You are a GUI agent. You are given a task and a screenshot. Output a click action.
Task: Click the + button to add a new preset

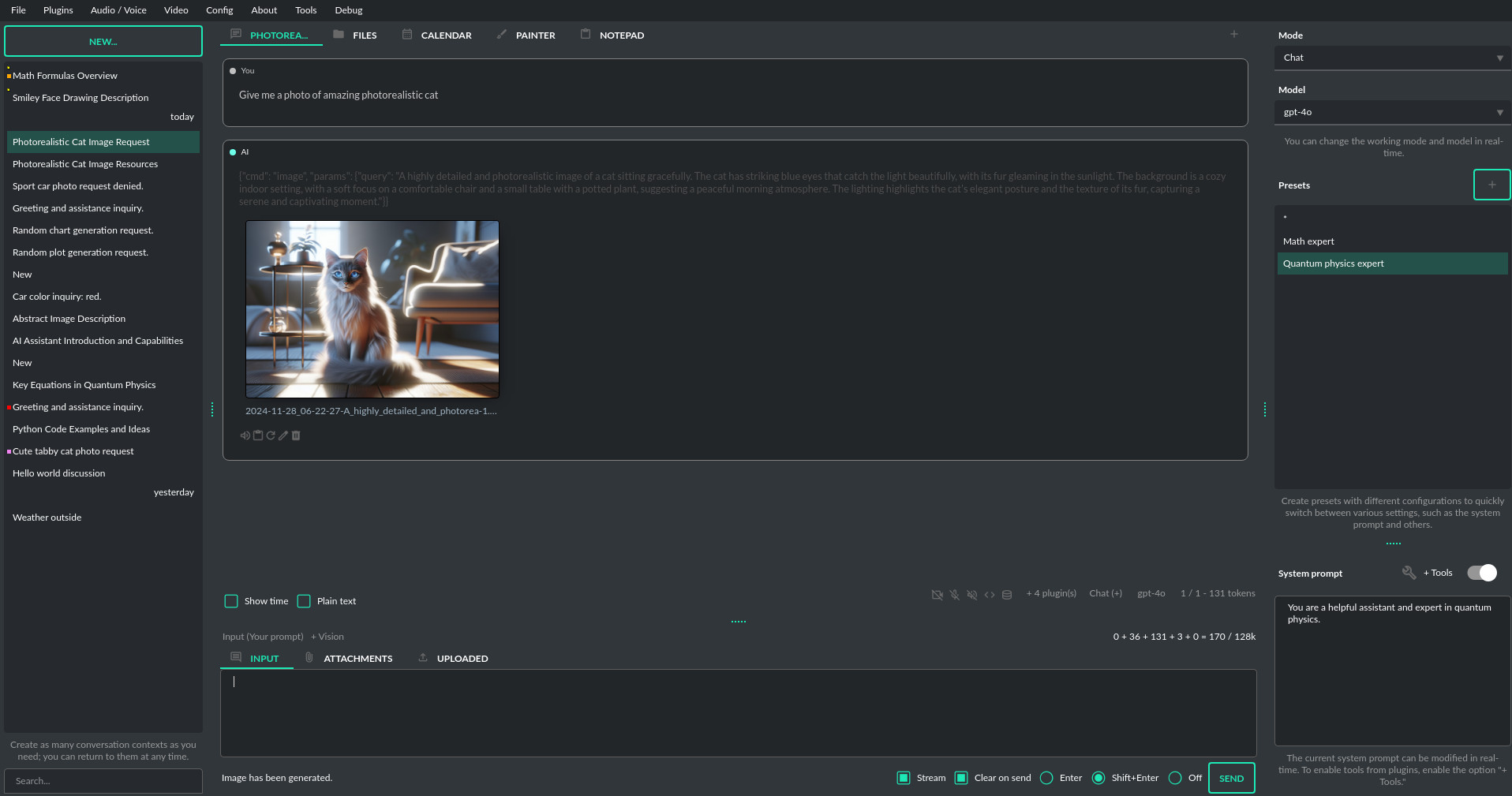(1491, 185)
